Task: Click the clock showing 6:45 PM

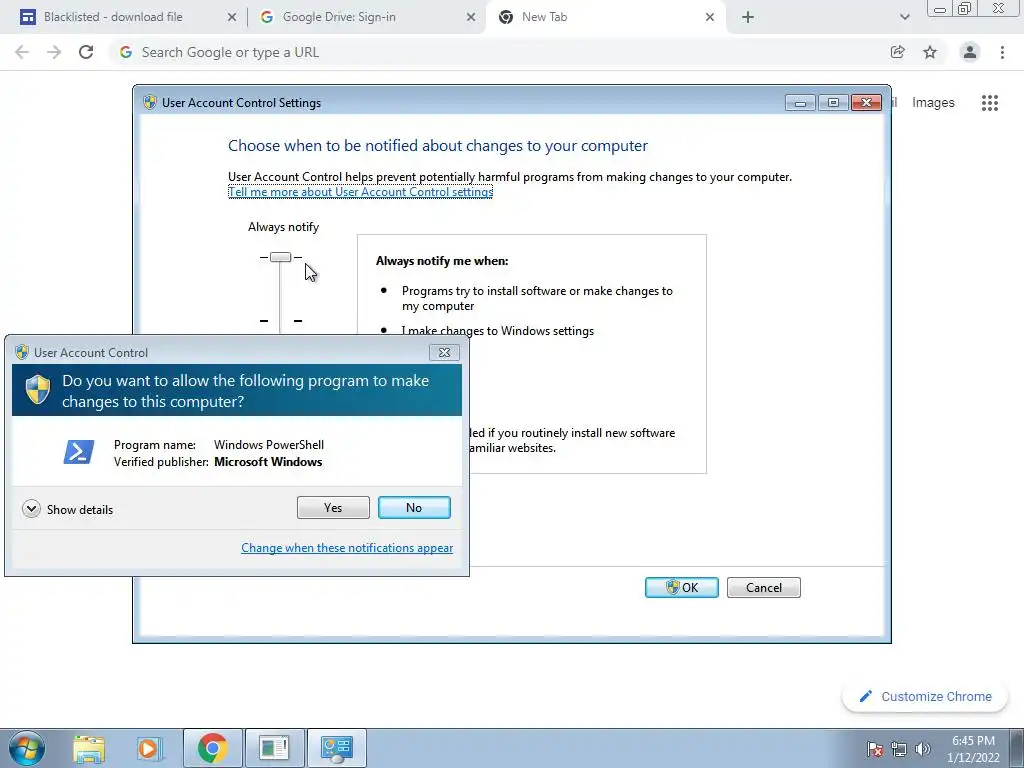Action: click(973, 749)
